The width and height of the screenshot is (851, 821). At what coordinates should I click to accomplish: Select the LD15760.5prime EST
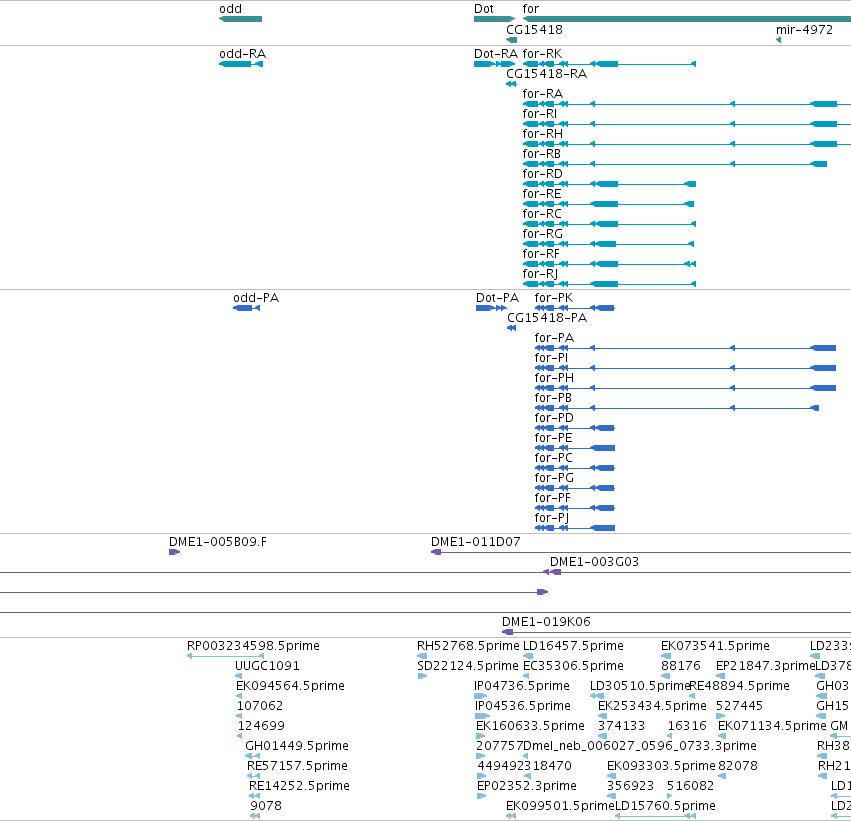655,816
